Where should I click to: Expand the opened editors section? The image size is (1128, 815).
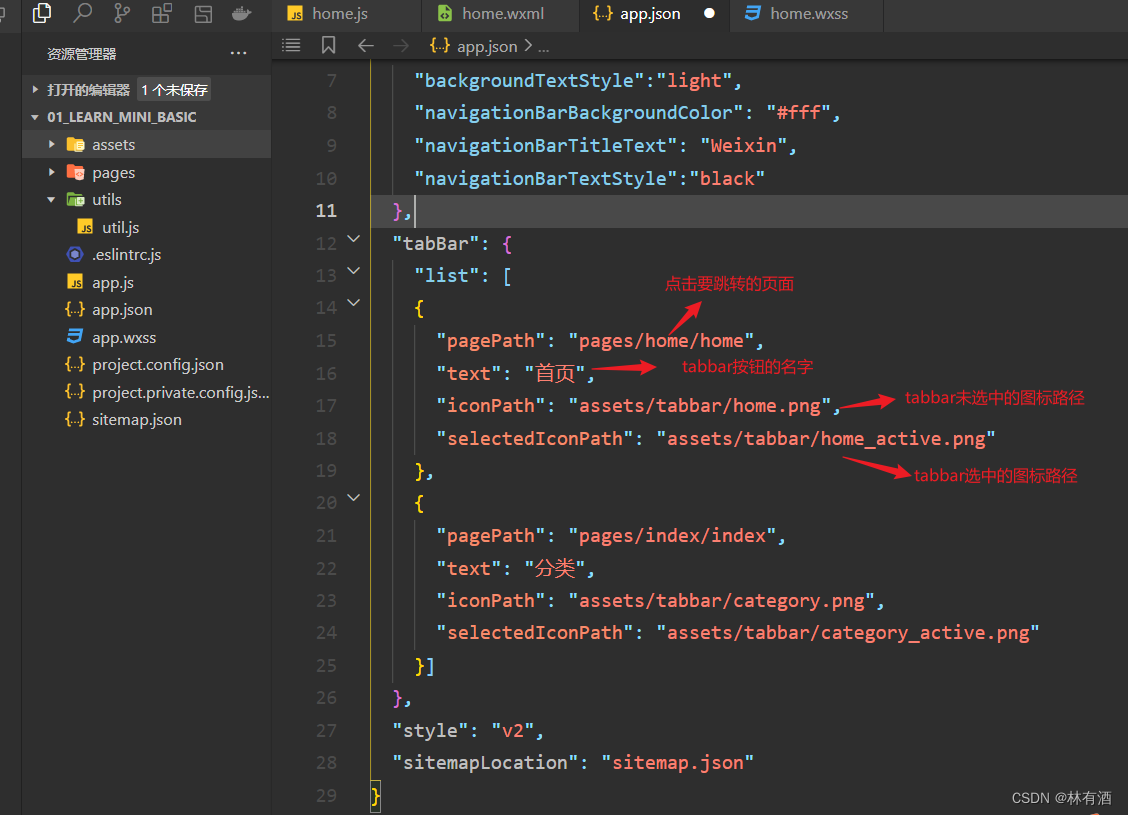pos(35,89)
